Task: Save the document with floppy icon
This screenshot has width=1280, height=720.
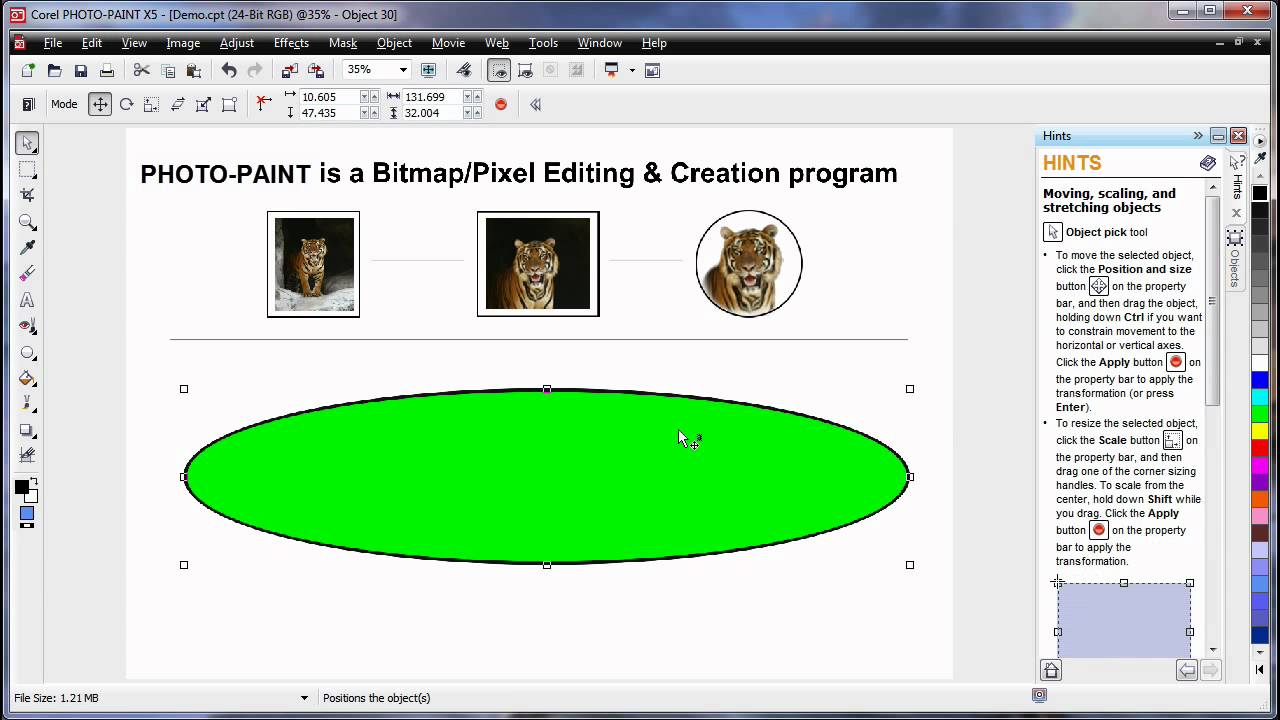Action: tap(80, 70)
